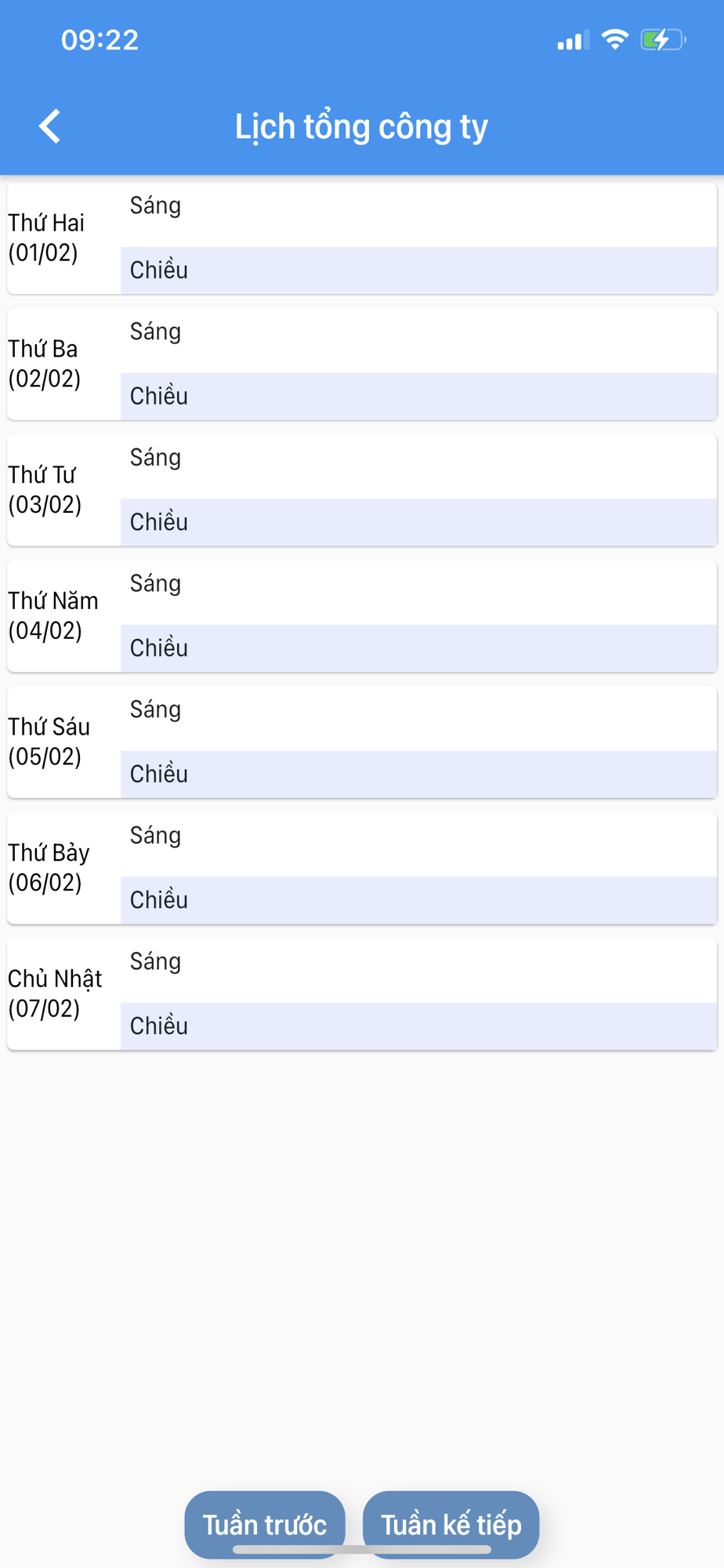Screen dimensions: 724x1568
Task: Open Sáng slot for Chủ Nhật
Action: coord(418,971)
